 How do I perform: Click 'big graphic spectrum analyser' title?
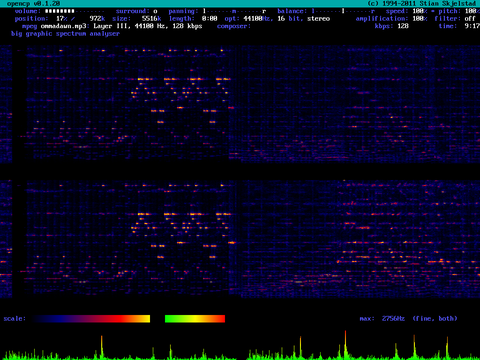[65, 34]
